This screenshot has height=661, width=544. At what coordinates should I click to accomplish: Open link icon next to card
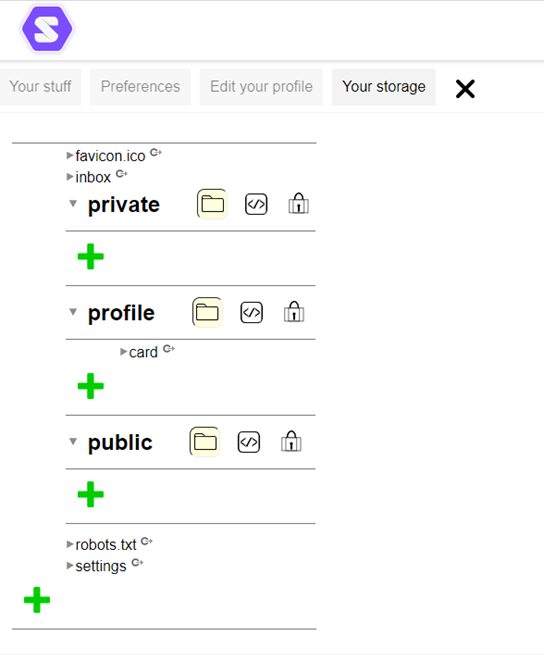(169, 349)
